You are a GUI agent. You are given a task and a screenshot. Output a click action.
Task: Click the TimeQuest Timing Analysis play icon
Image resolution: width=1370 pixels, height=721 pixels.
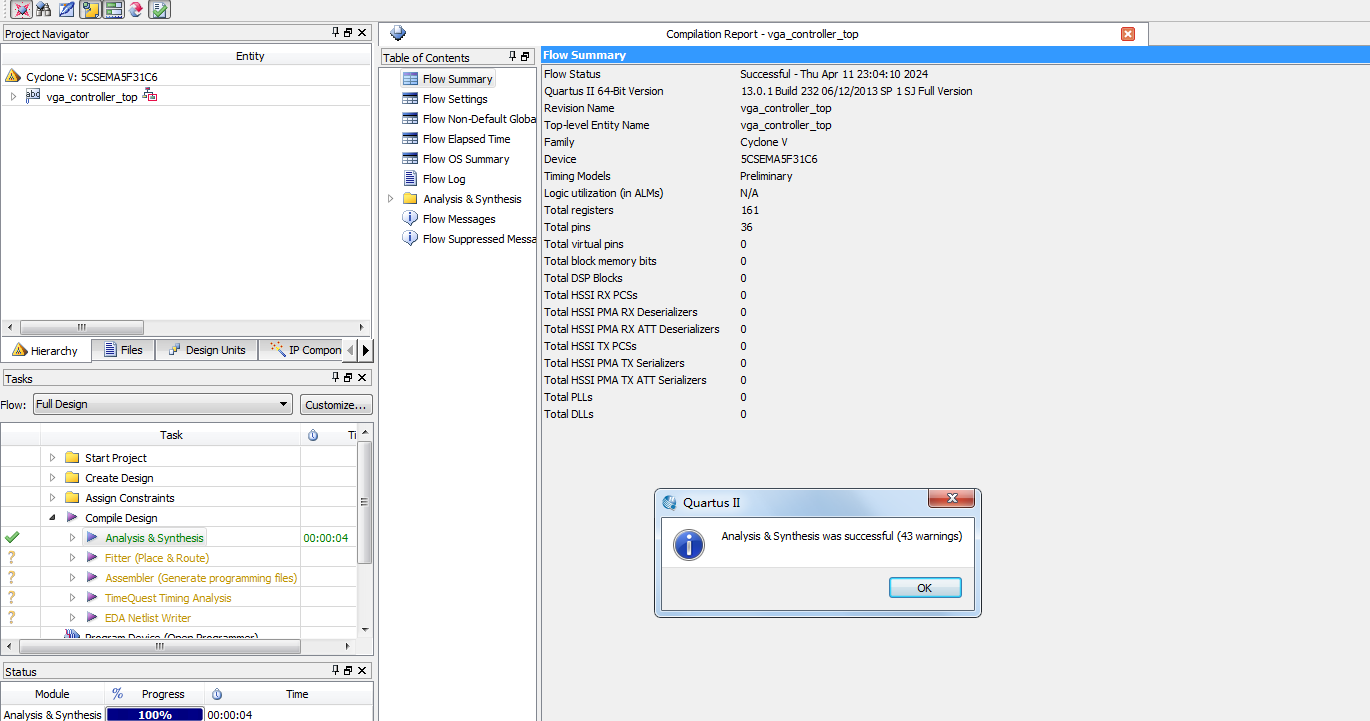[x=92, y=598]
